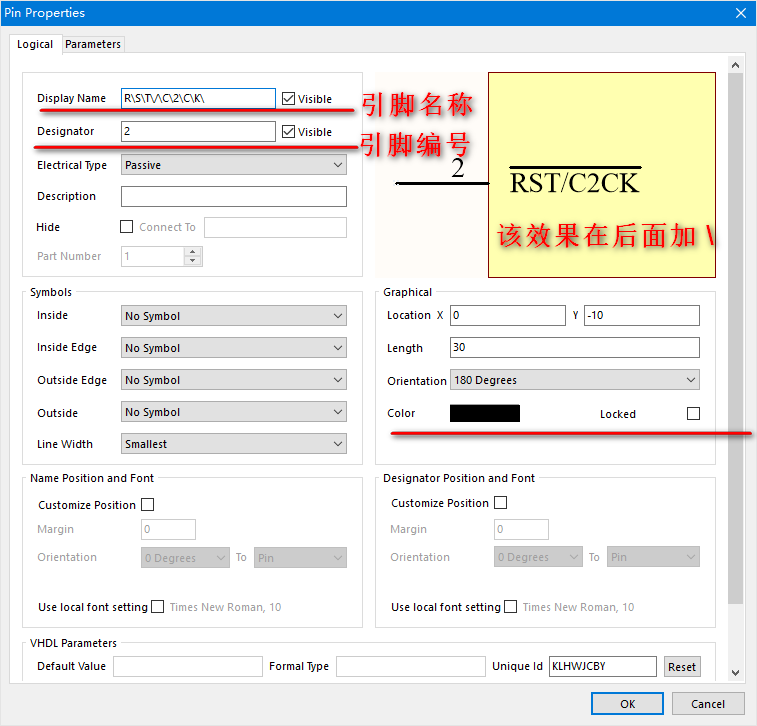Enable the Hide pin checkbox
757x726 pixels.
point(126,227)
